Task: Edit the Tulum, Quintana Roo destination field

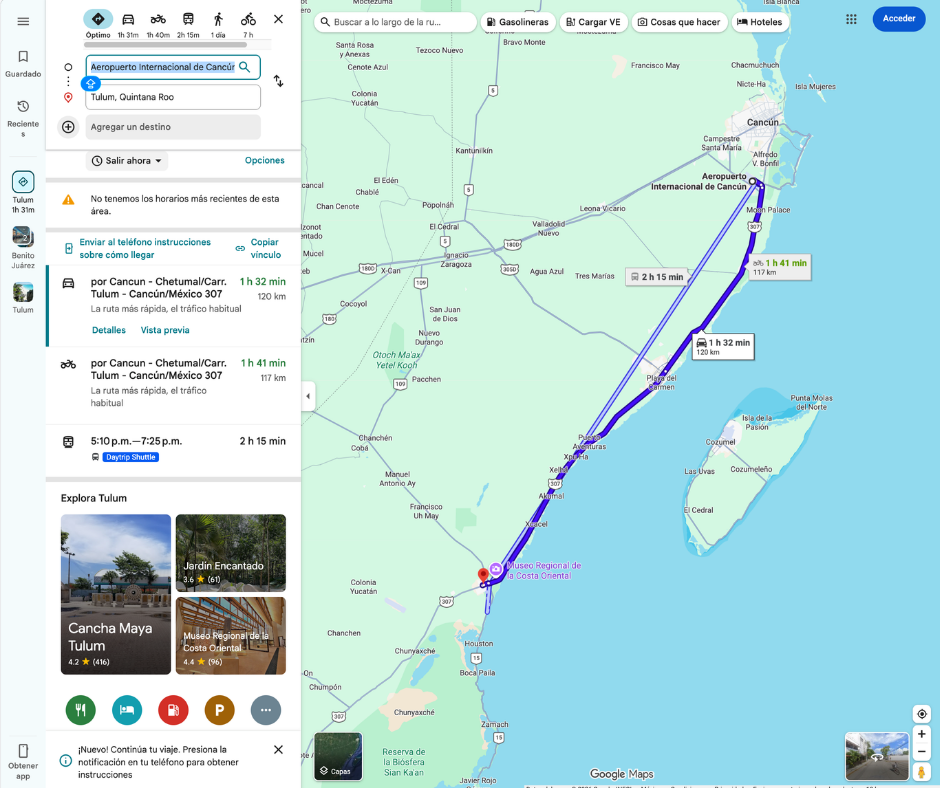Action: pos(173,97)
